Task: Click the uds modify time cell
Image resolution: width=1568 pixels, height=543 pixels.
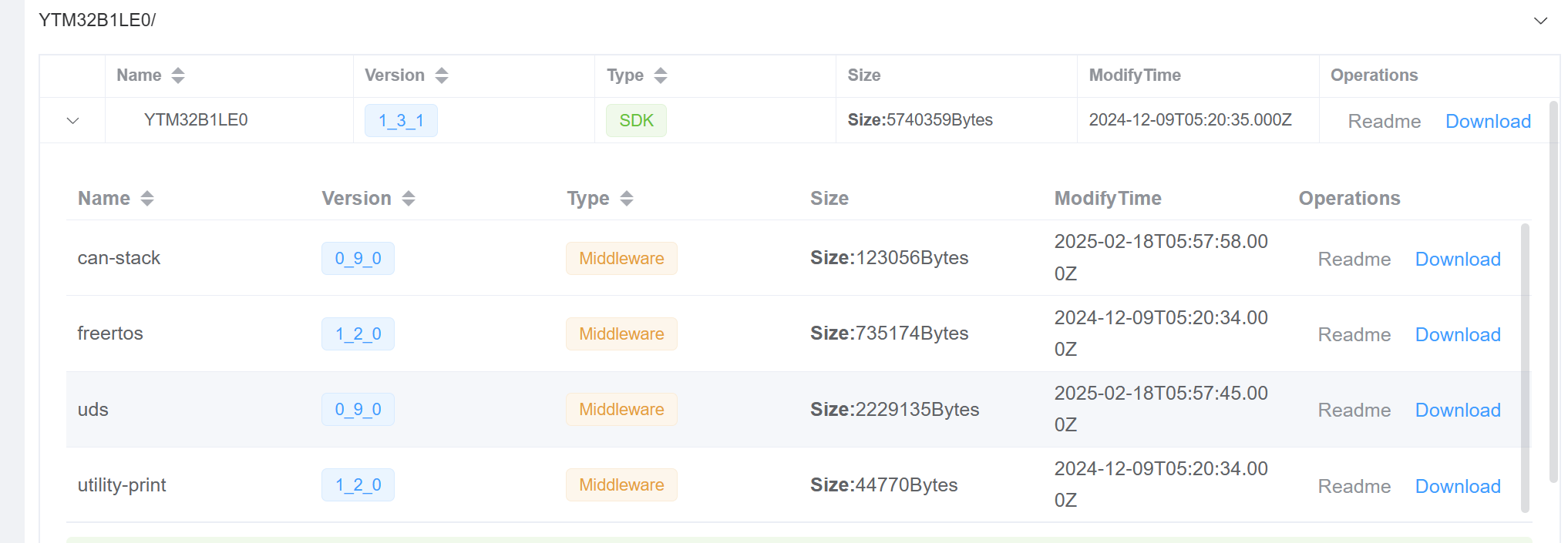Action: (x=1161, y=409)
